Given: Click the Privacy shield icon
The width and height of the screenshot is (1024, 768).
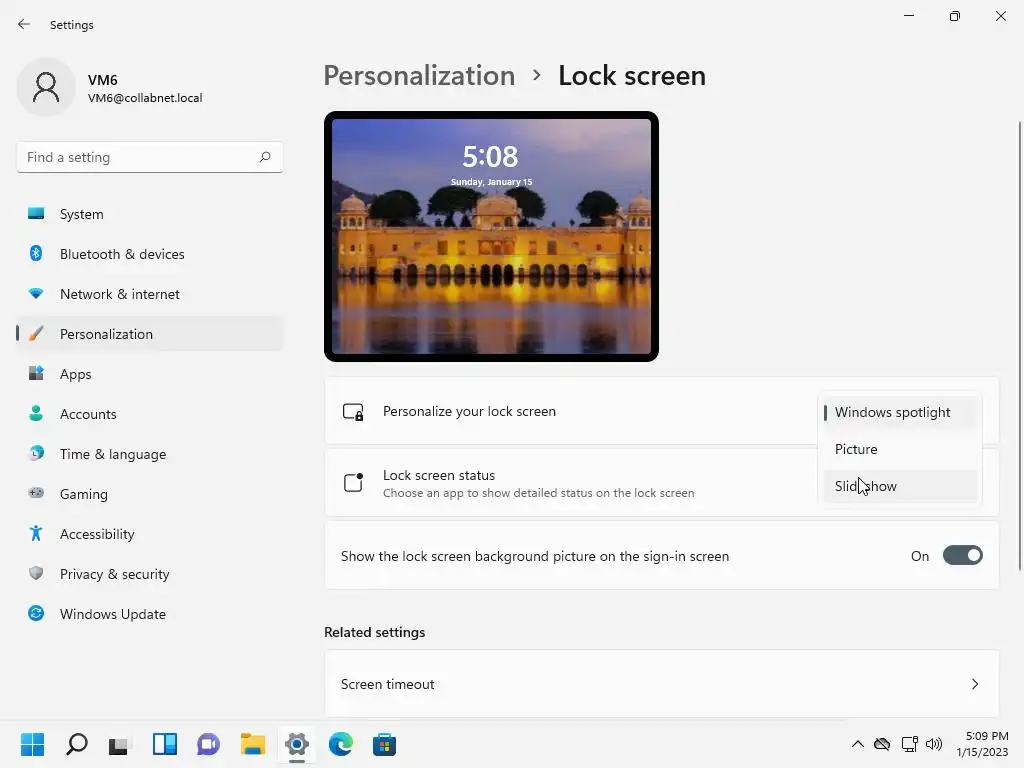Looking at the screenshot, I should (x=36, y=573).
